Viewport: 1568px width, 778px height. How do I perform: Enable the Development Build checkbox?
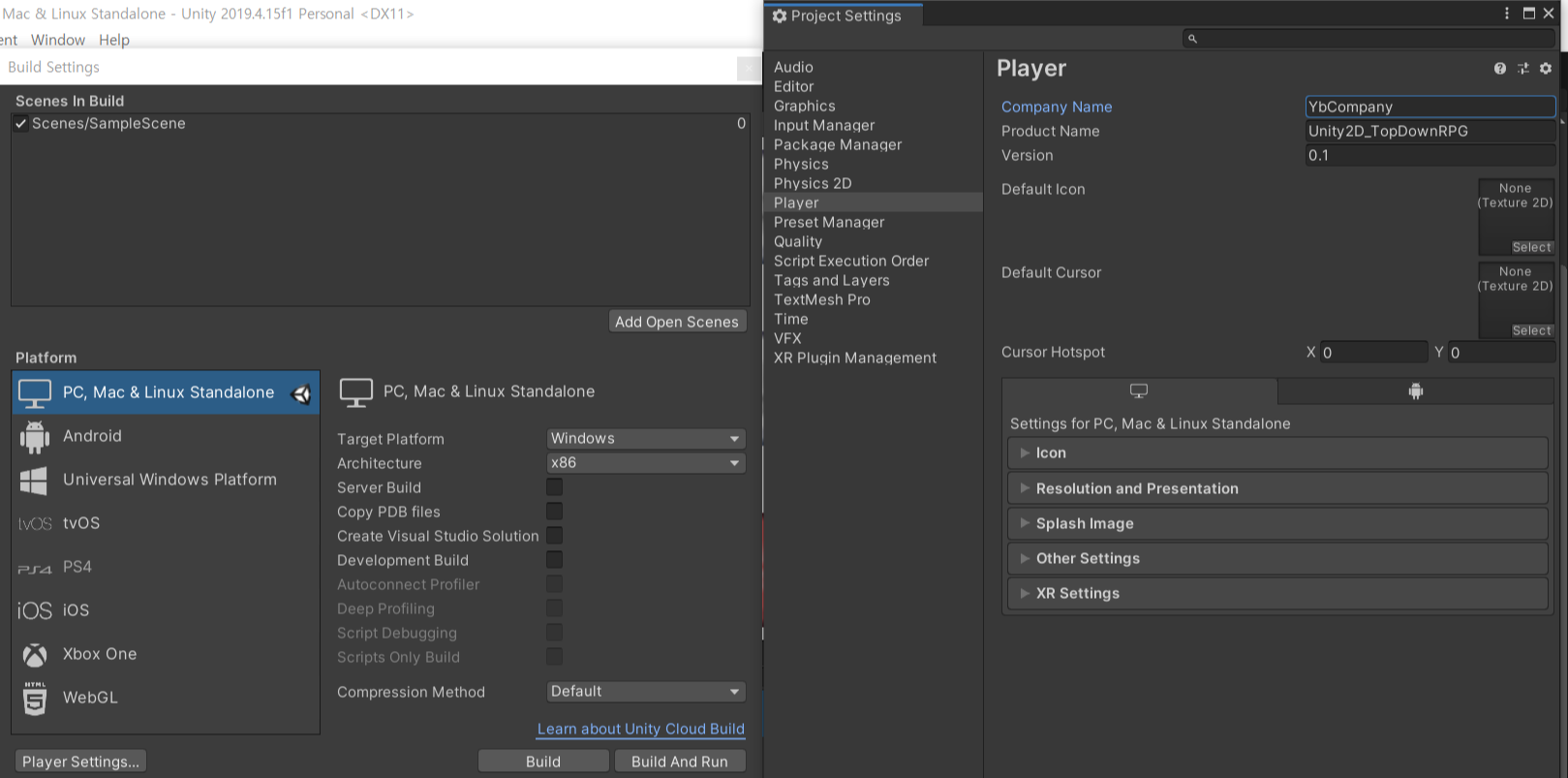tap(554, 560)
